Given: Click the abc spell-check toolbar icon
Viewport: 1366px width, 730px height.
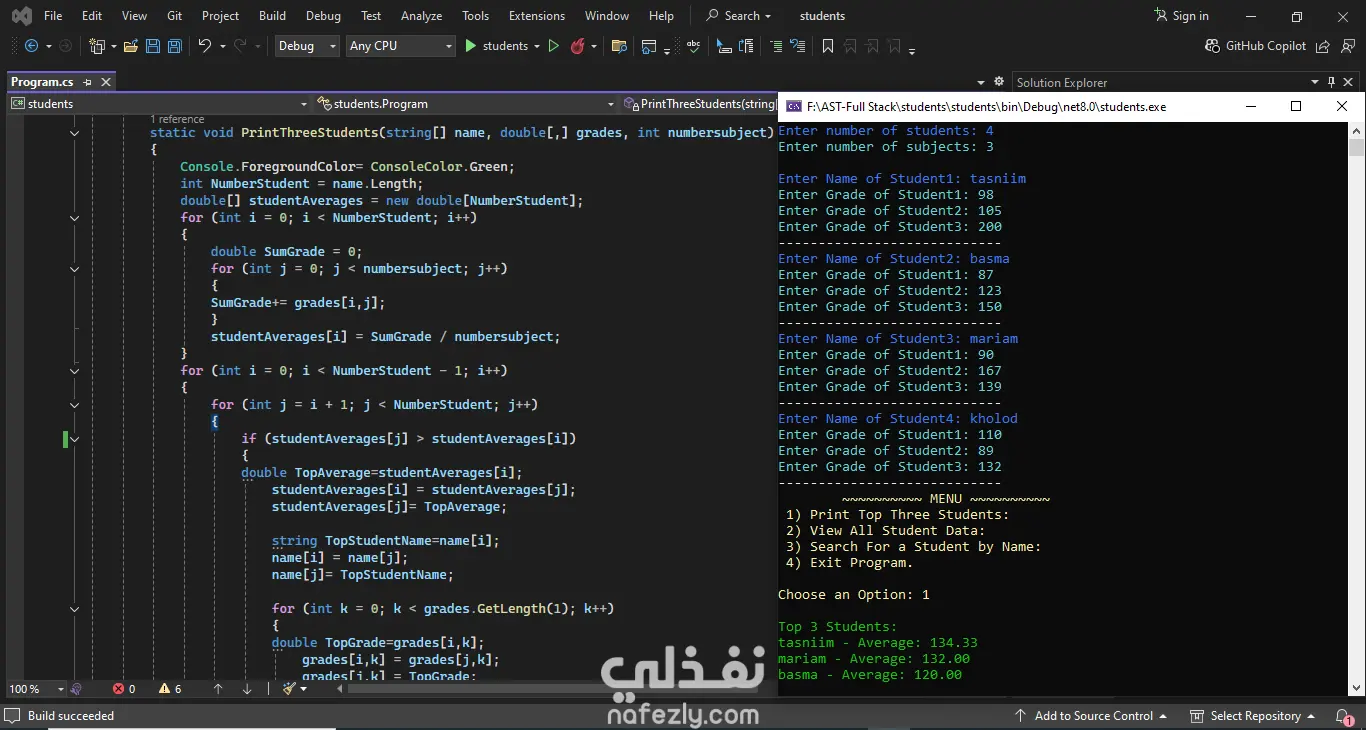Looking at the screenshot, I should click(694, 46).
